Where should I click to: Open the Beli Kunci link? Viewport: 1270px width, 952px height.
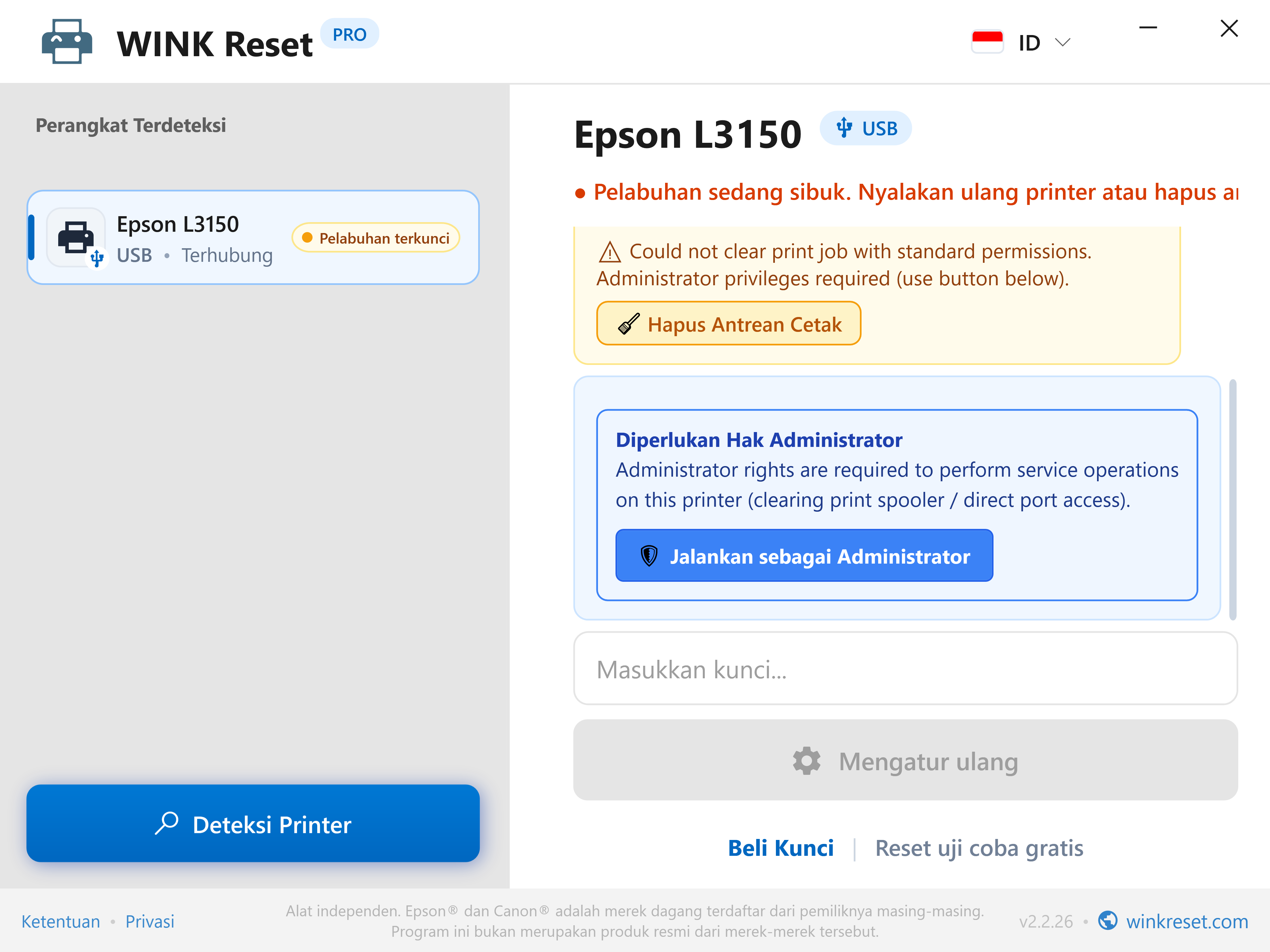(780, 848)
